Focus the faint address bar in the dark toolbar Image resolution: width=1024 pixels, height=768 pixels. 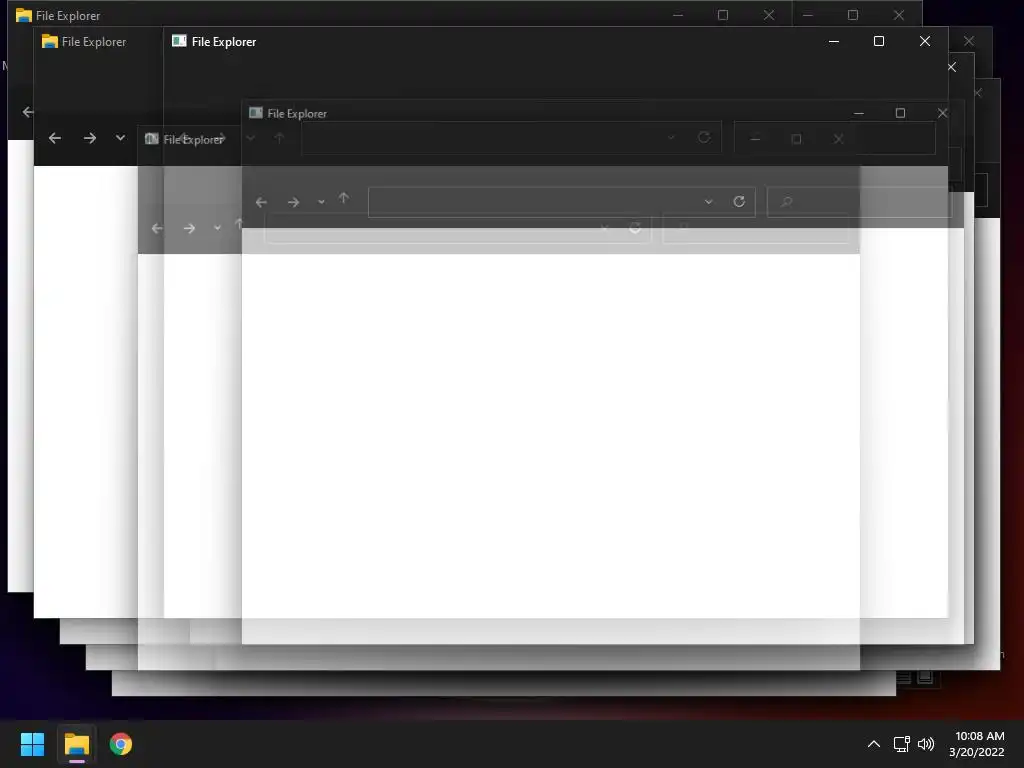[x=511, y=138]
